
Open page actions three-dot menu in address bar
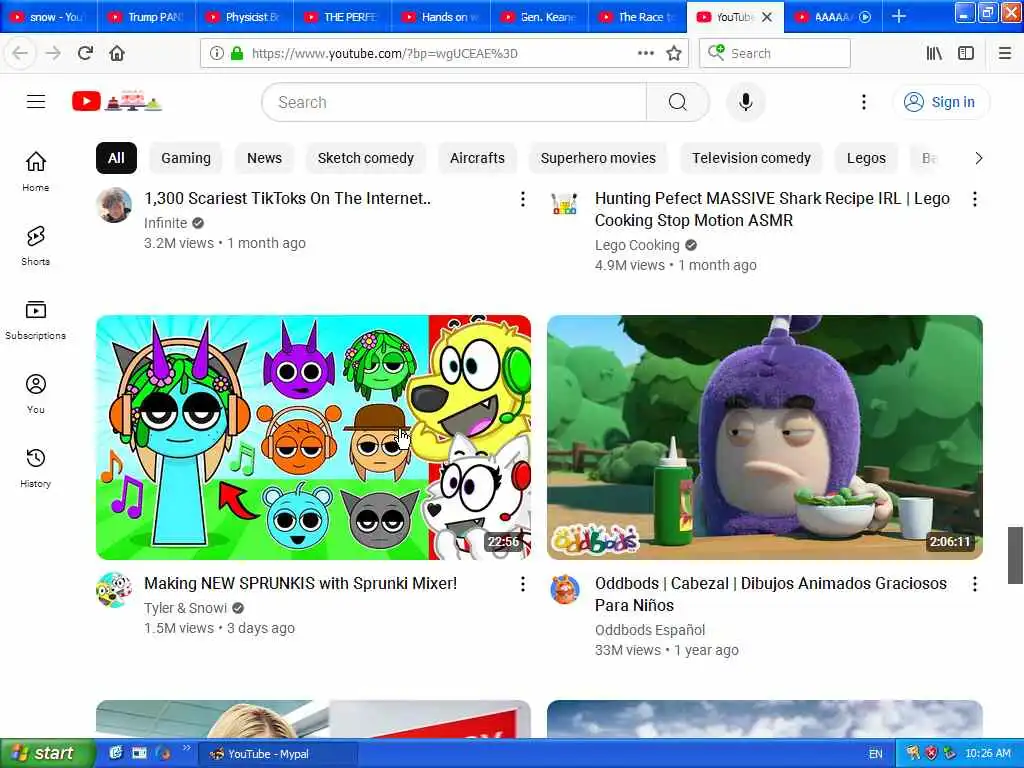pos(645,53)
